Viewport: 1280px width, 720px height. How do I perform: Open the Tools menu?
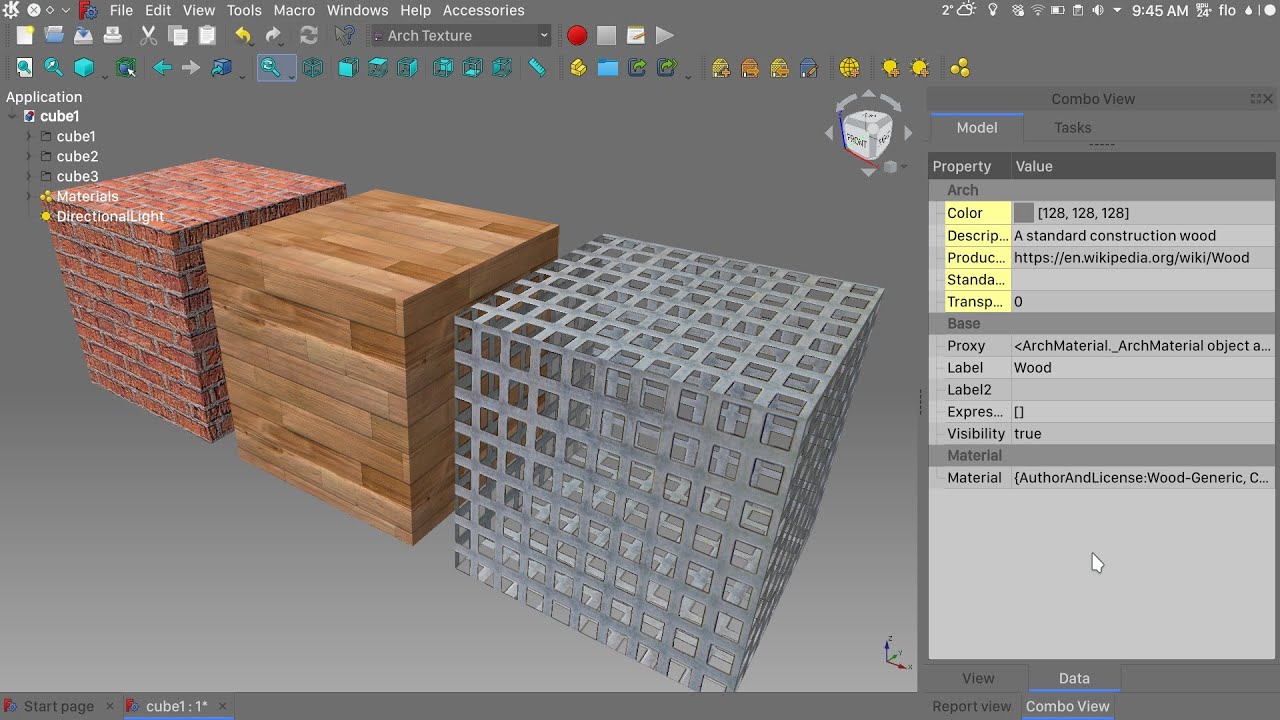244,10
